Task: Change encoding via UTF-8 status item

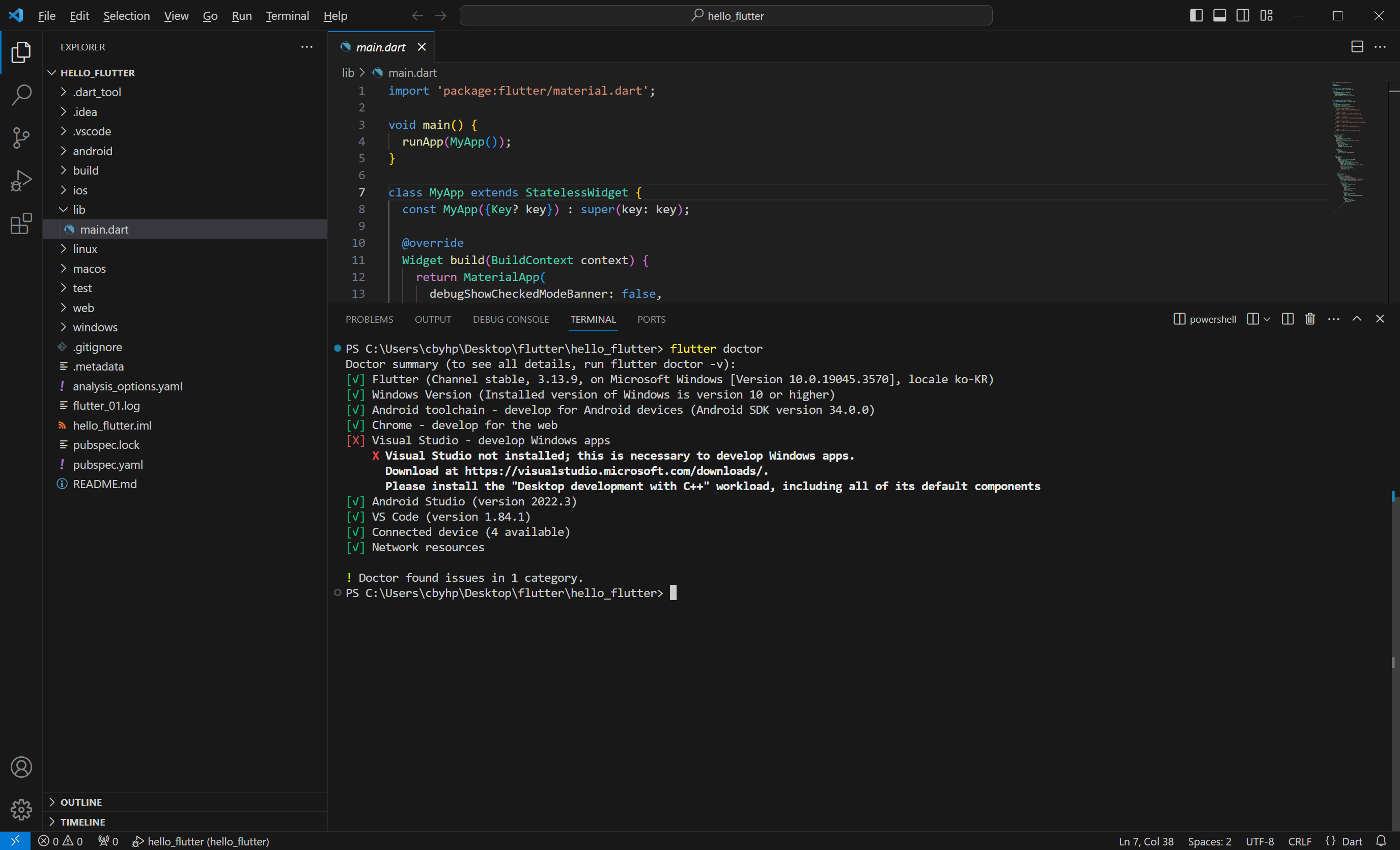Action: (x=1259, y=841)
